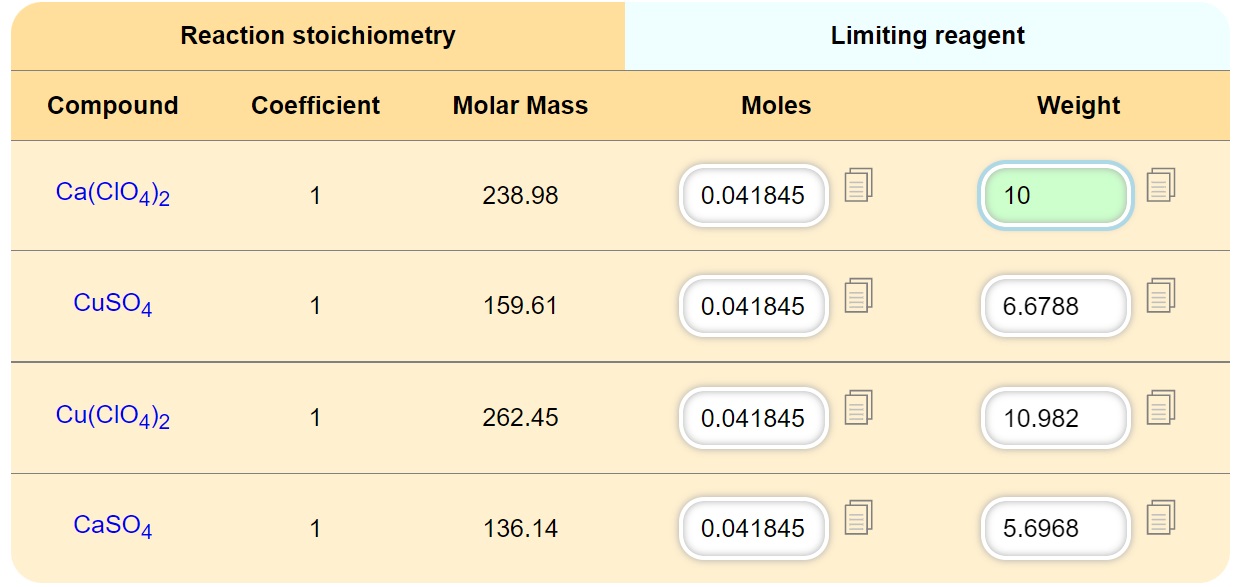This screenshot has width=1237, height=587.
Task: Copy the CaSO4 weight value
Action: (x=1160, y=517)
